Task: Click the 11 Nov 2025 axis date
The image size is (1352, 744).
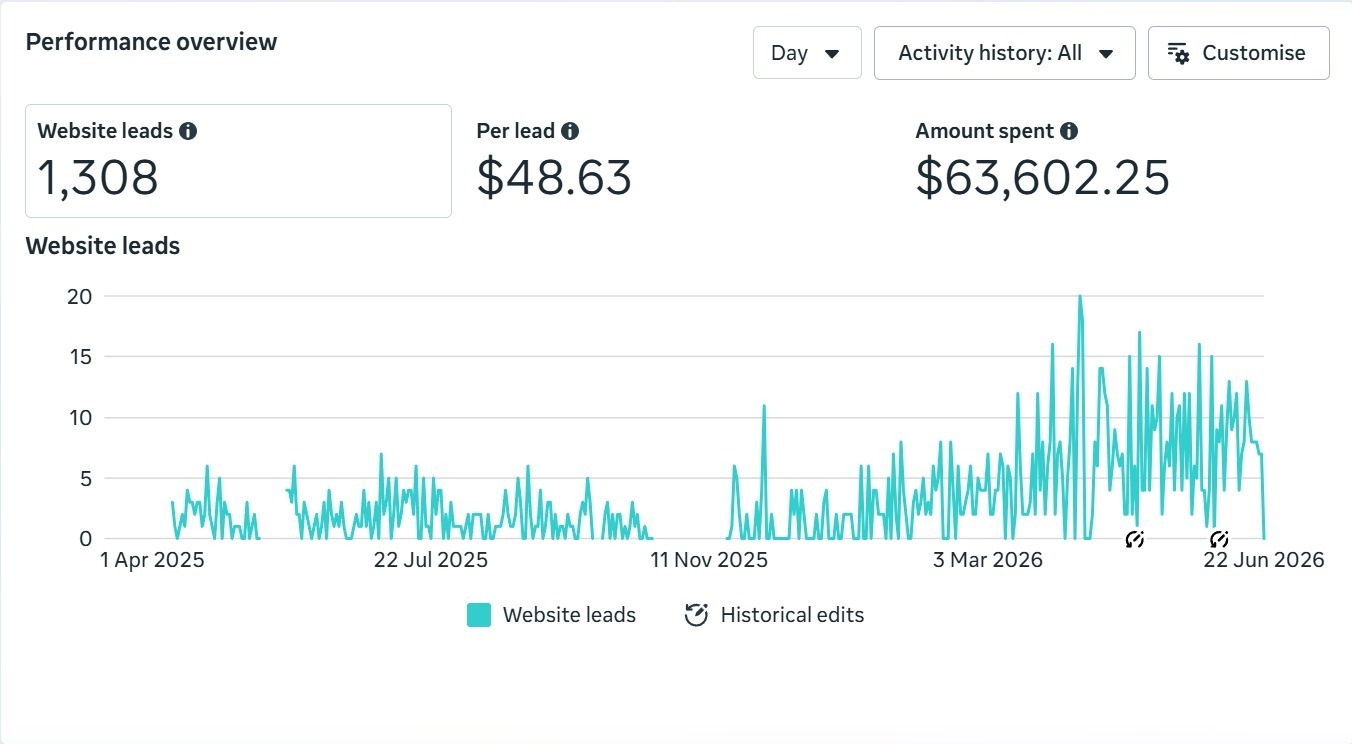Action: click(709, 560)
